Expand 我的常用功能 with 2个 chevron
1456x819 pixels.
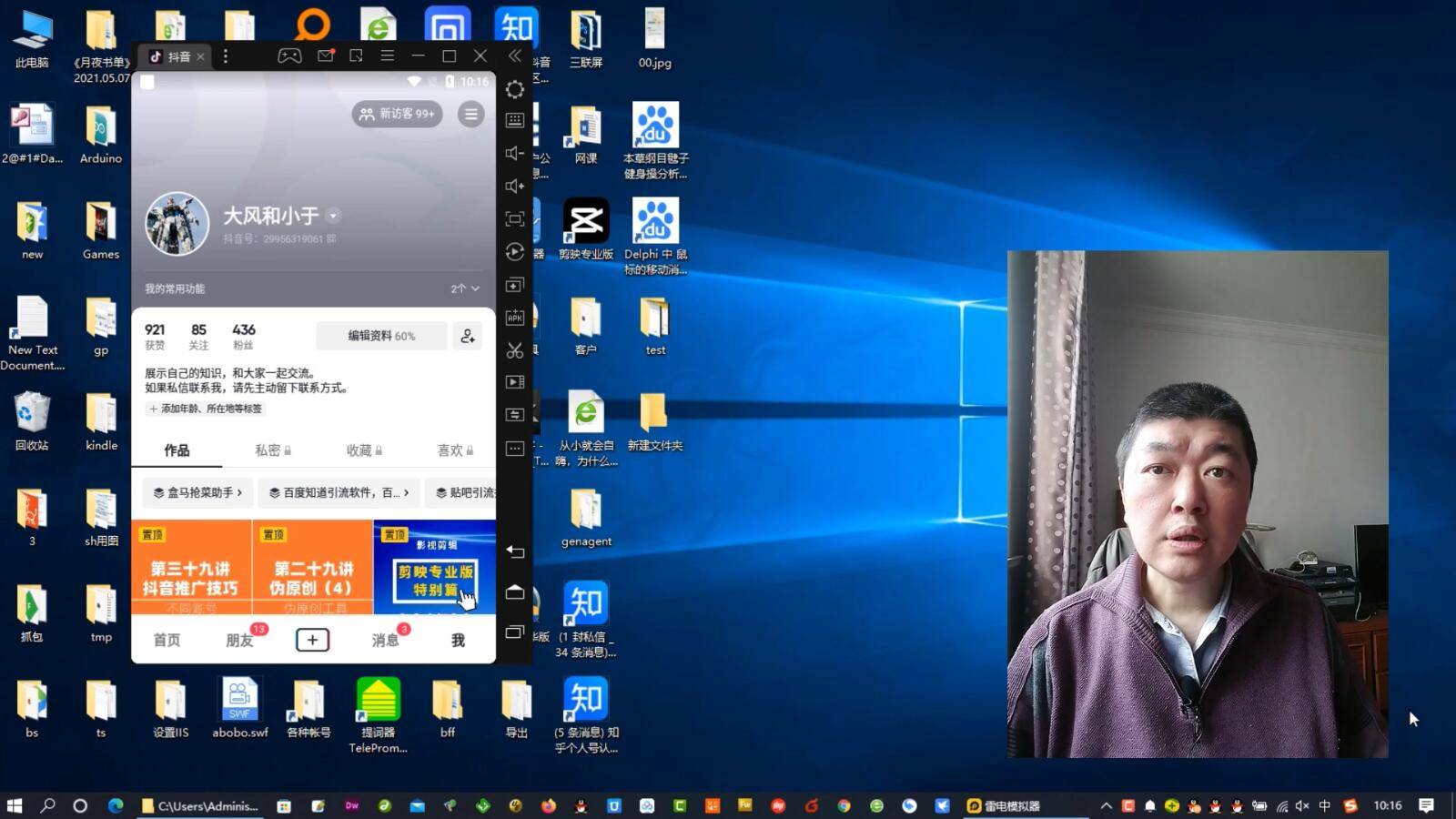pos(465,288)
